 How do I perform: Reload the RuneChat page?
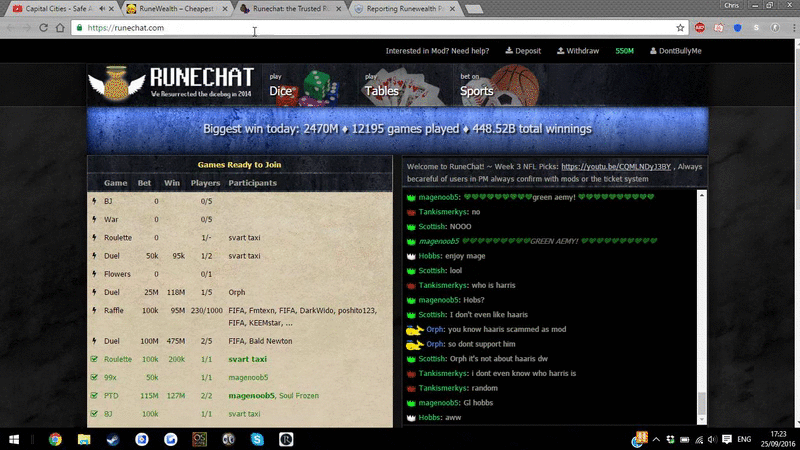point(43,28)
